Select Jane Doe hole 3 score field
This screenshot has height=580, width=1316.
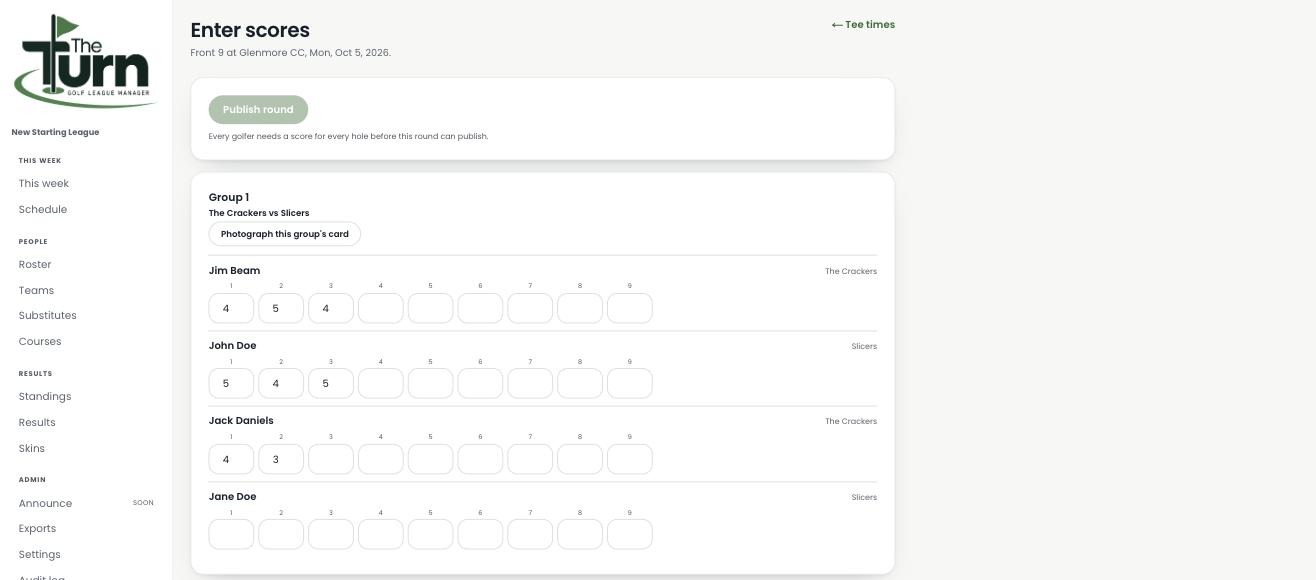331,534
